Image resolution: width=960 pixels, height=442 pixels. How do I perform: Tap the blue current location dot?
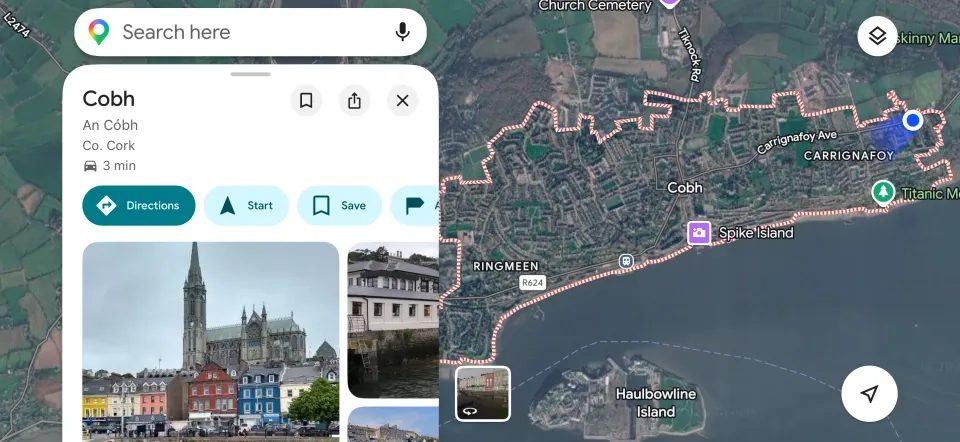pos(912,121)
